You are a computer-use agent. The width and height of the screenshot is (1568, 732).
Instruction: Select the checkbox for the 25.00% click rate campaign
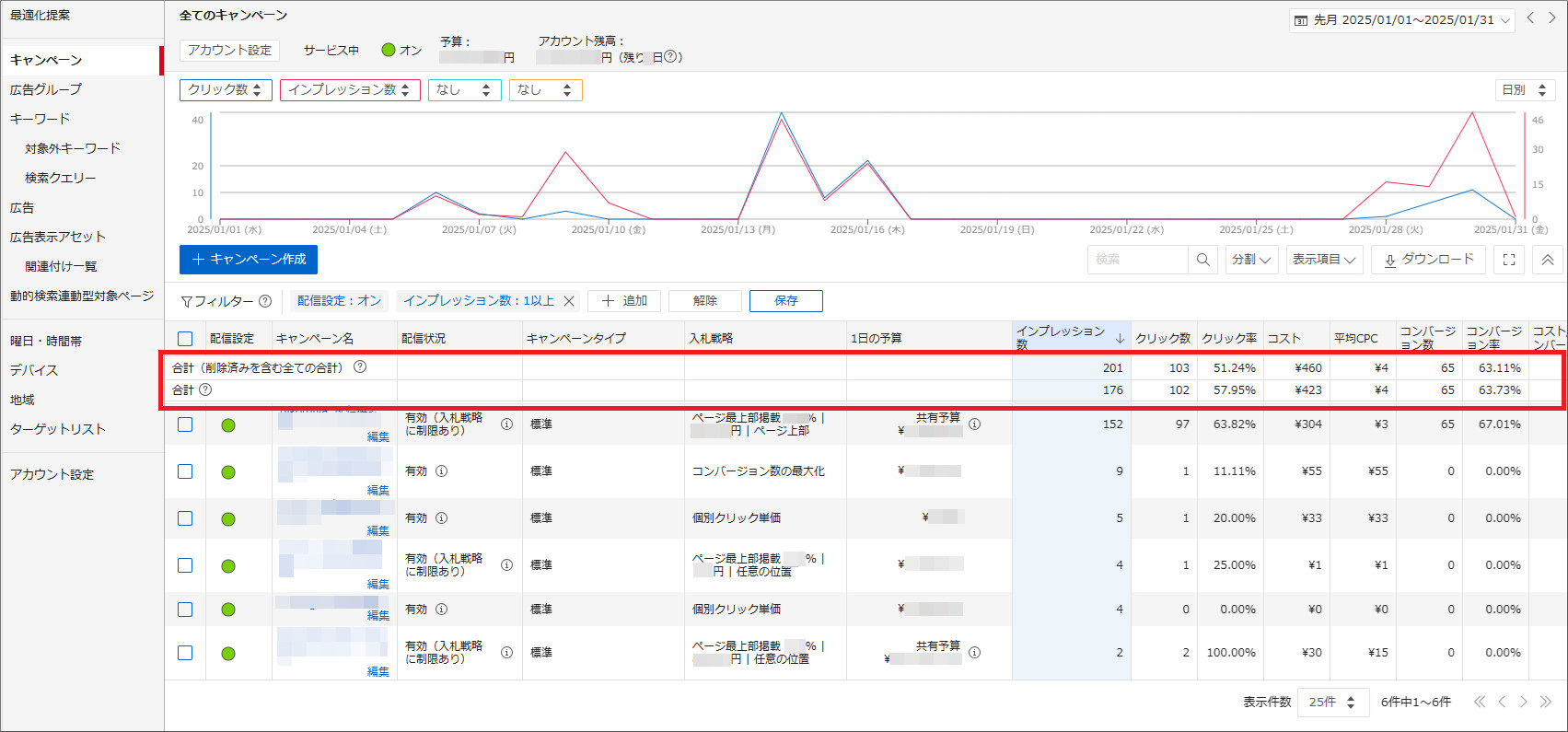click(x=185, y=565)
